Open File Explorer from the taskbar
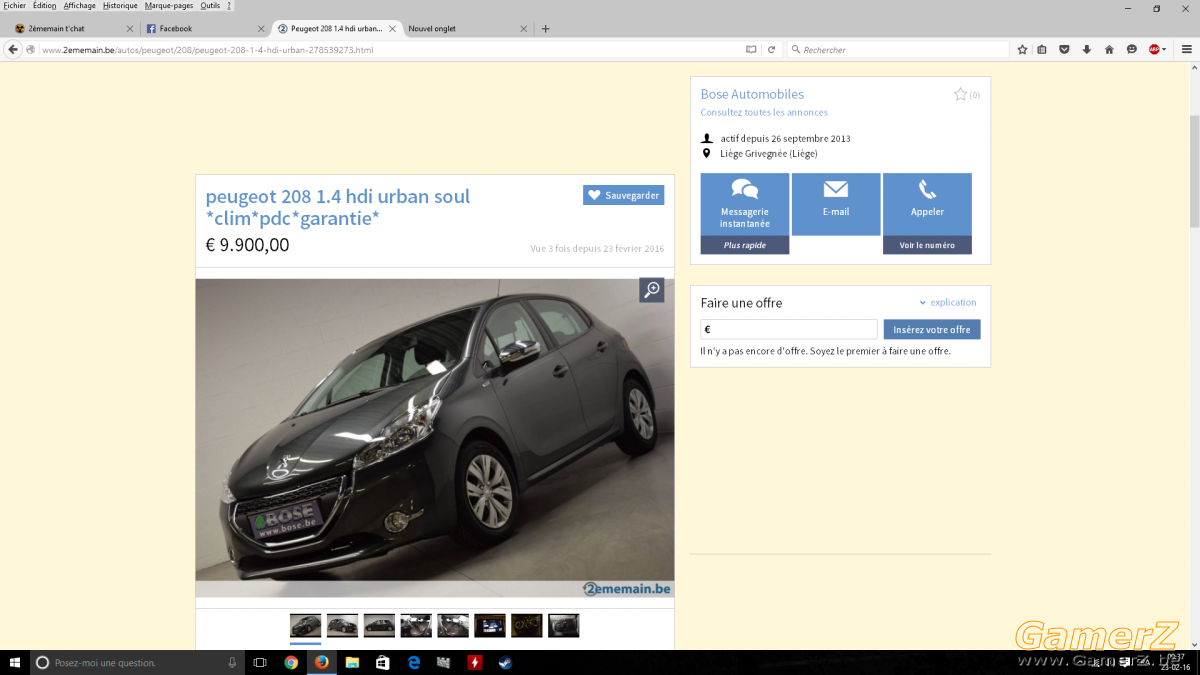Screen dimensions: 1200x675 tap(352, 662)
